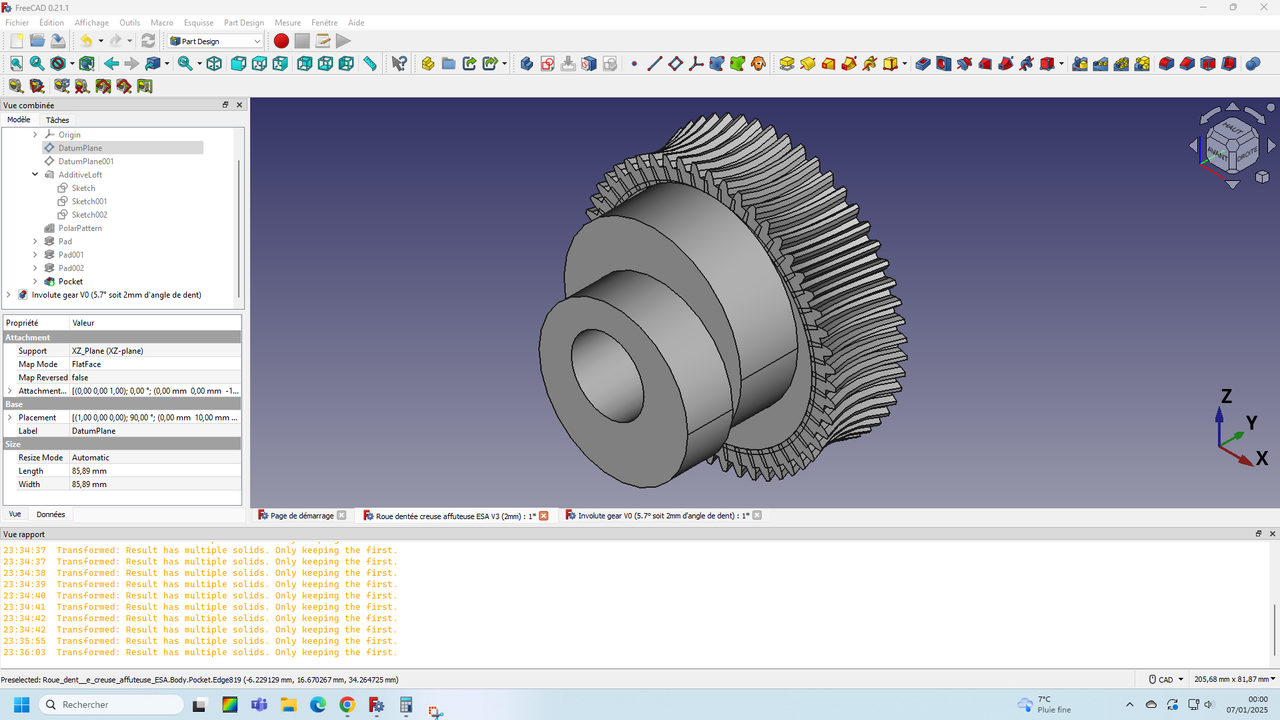Click the Clone tool icon
This screenshot has width=1280, height=720.
click(759, 64)
